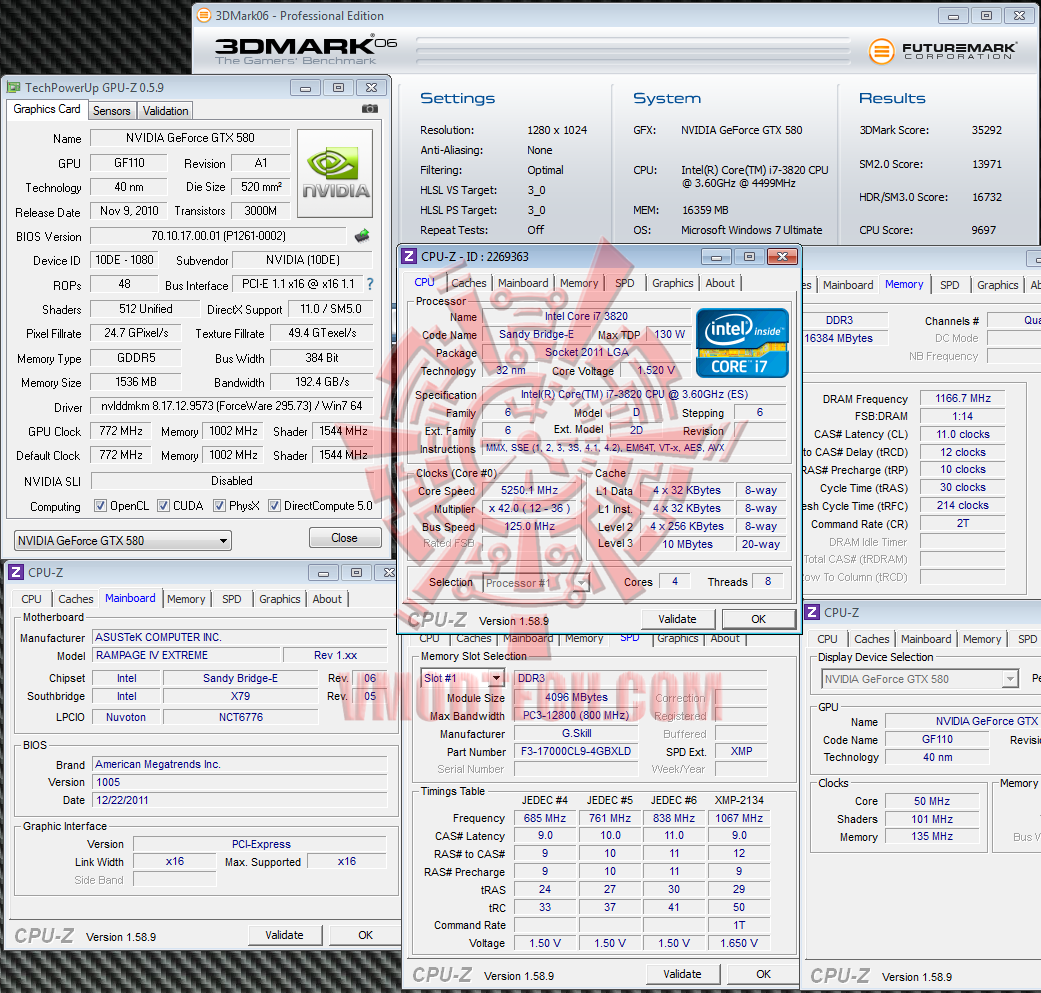Image resolution: width=1041 pixels, height=993 pixels.
Task: Click the Core Voltage value 1.520 V
Action: (655, 370)
